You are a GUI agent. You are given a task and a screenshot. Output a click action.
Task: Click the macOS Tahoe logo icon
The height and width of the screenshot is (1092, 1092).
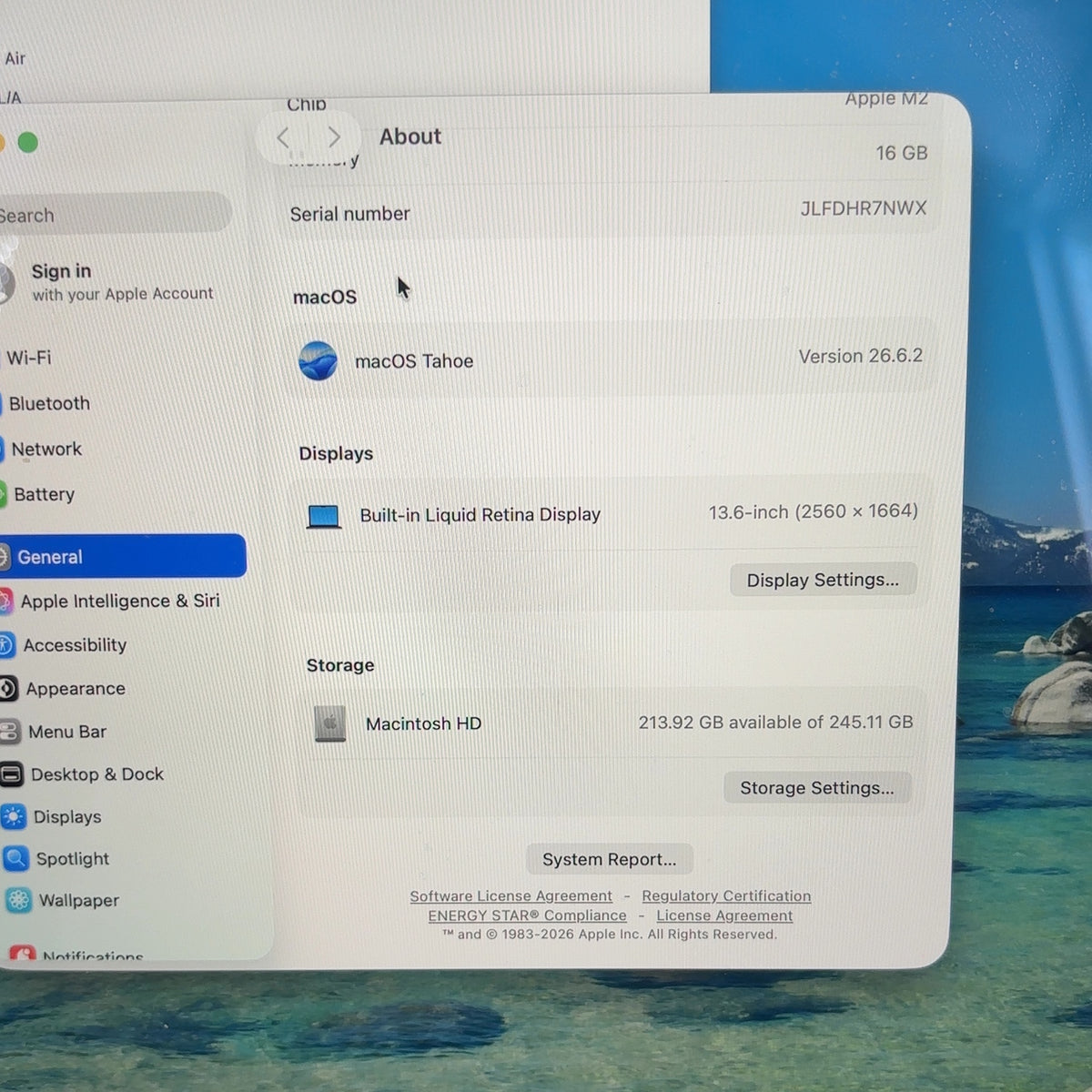coord(318,360)
